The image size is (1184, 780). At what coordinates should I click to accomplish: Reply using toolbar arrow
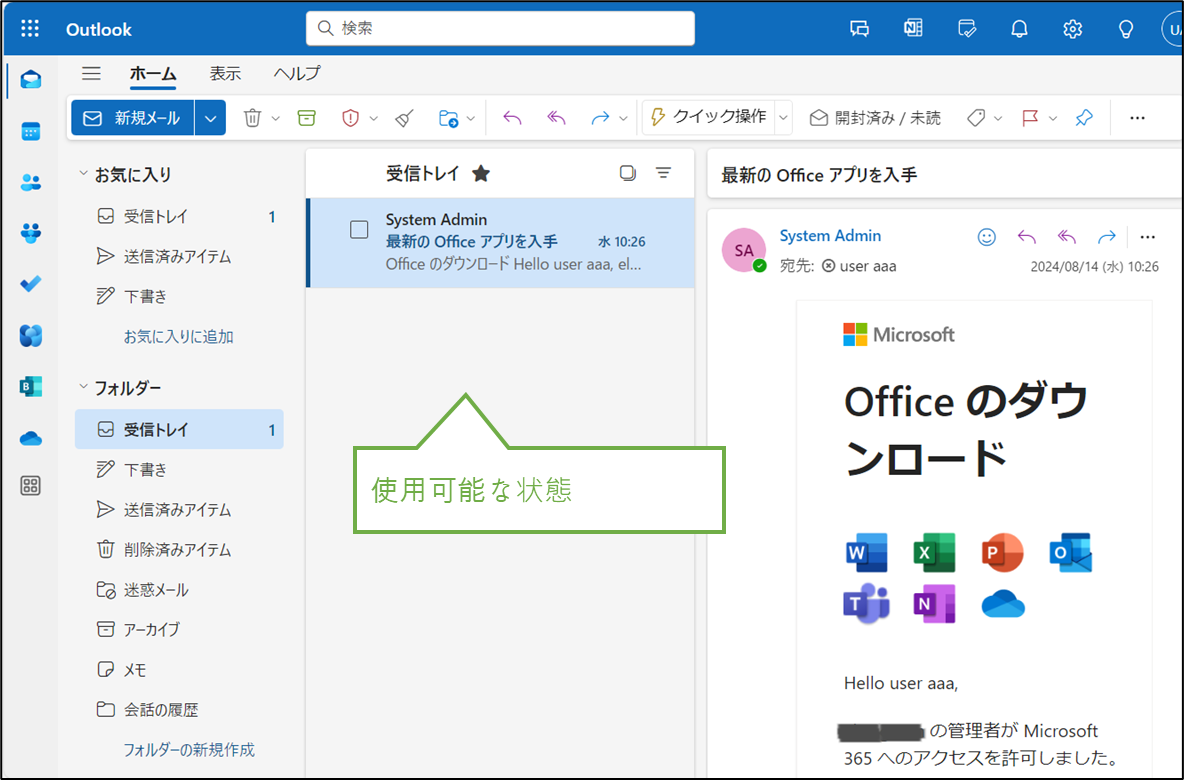[x=513, y=118]
